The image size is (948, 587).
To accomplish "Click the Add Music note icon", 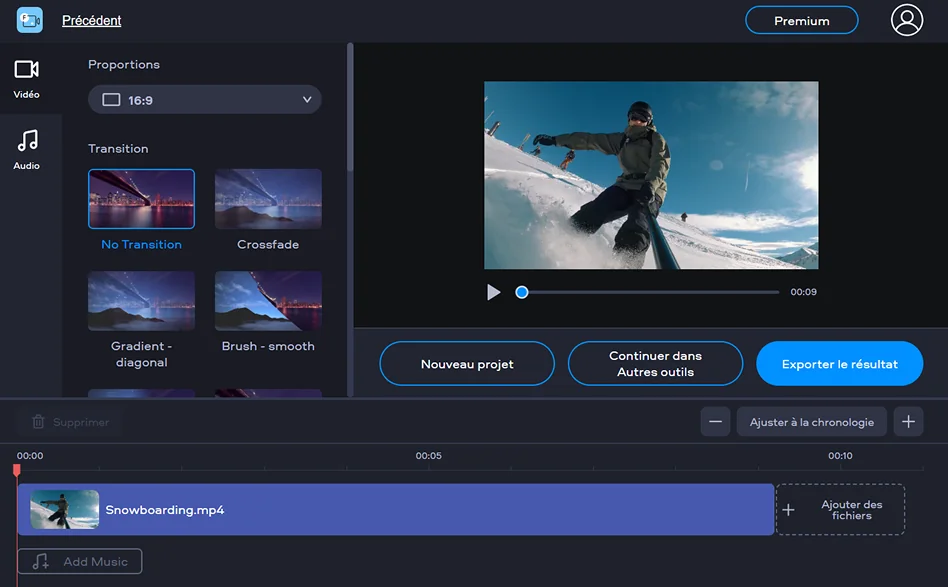I will click(x=41, y=562).
